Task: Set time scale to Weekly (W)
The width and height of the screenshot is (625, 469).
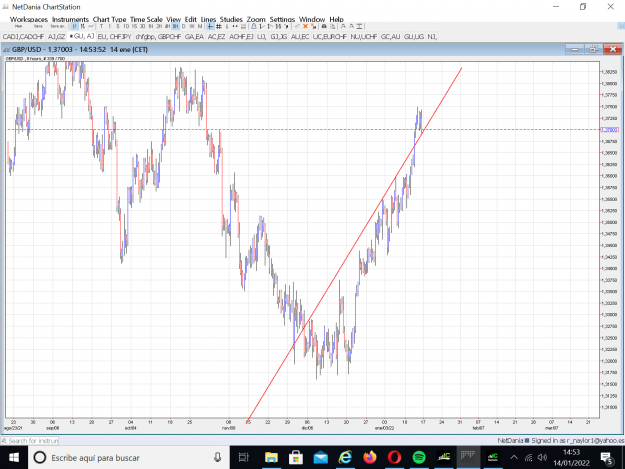Action: [x=192, y=26]
